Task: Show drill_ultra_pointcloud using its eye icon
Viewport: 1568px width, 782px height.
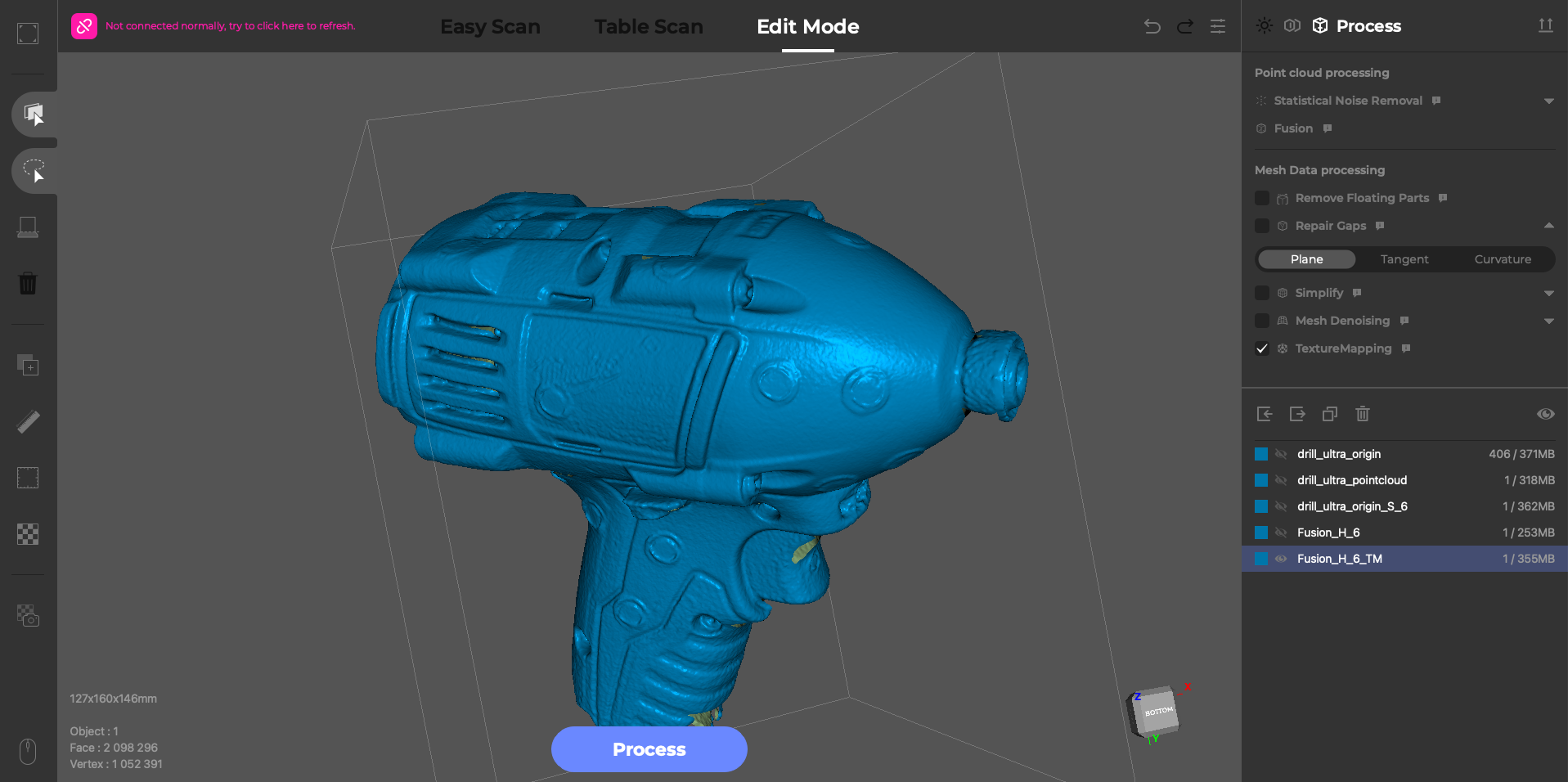Action: point(1282,480)
